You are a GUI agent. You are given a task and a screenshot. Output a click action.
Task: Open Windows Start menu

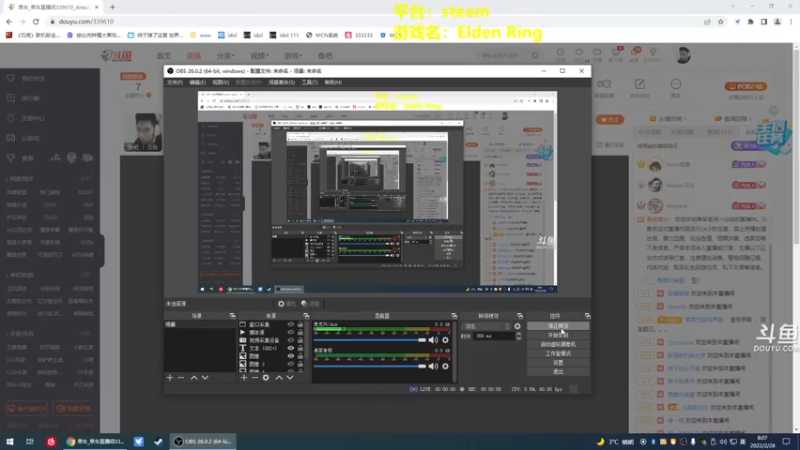coord(10,441)
